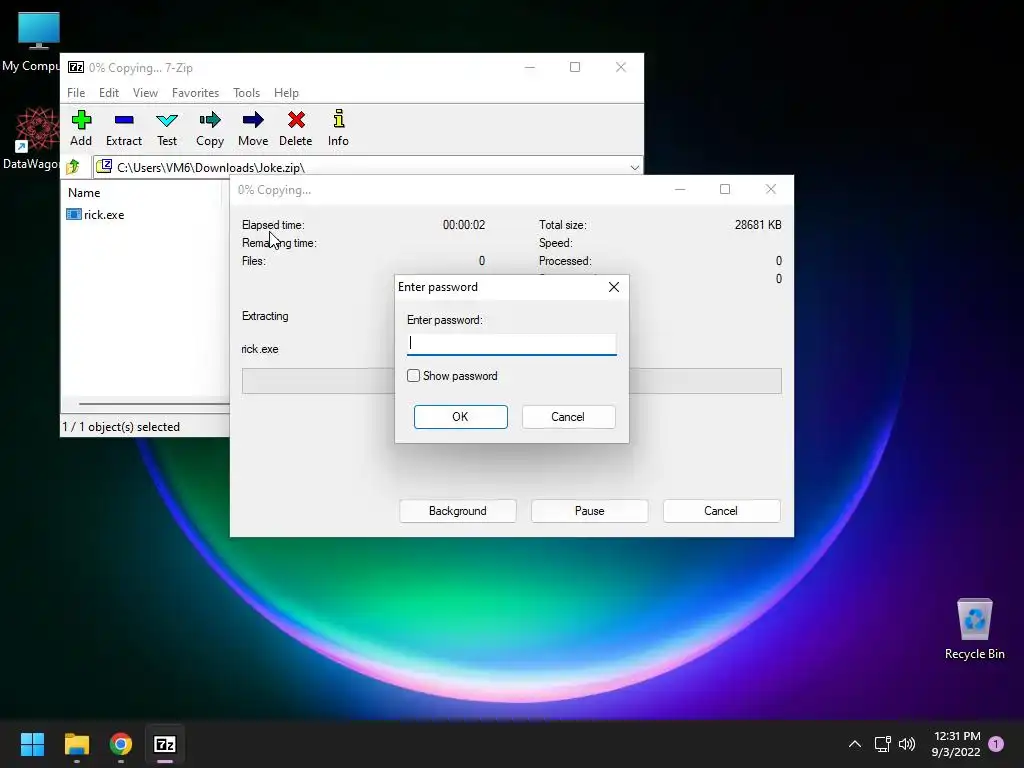Open the View menu
Screen dimensions: 1024x768
tap(145, 93)
